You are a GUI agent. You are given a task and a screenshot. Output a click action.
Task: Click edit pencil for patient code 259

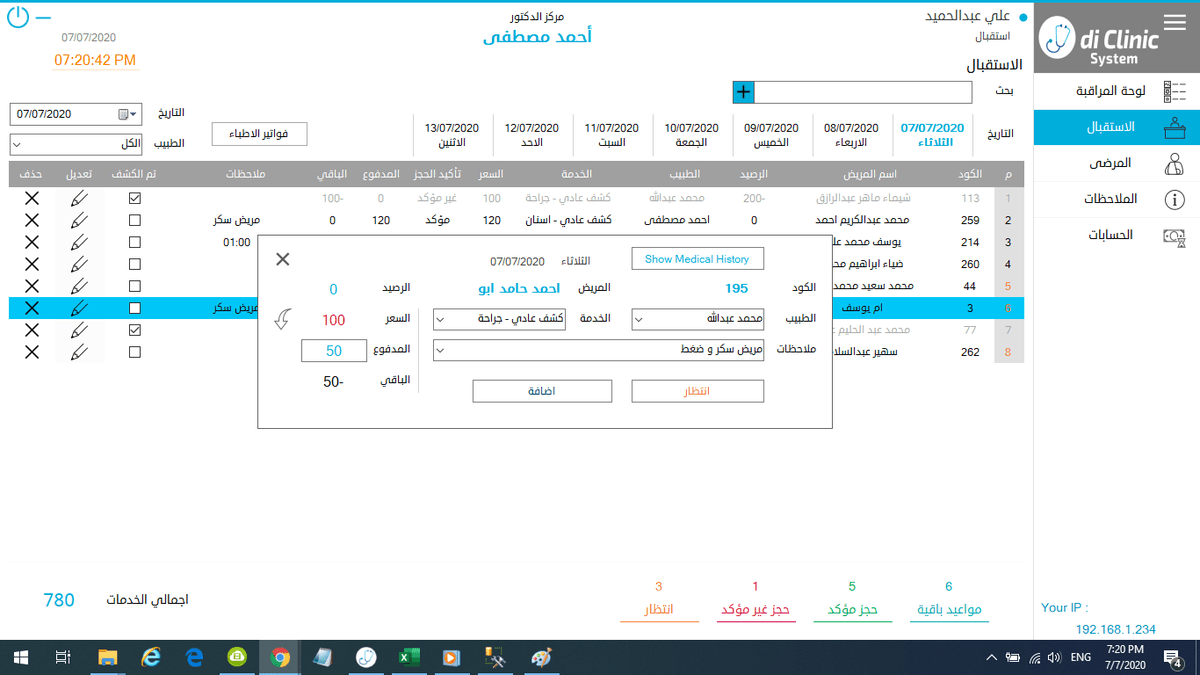pyautogui.click(x=79, y=220)
